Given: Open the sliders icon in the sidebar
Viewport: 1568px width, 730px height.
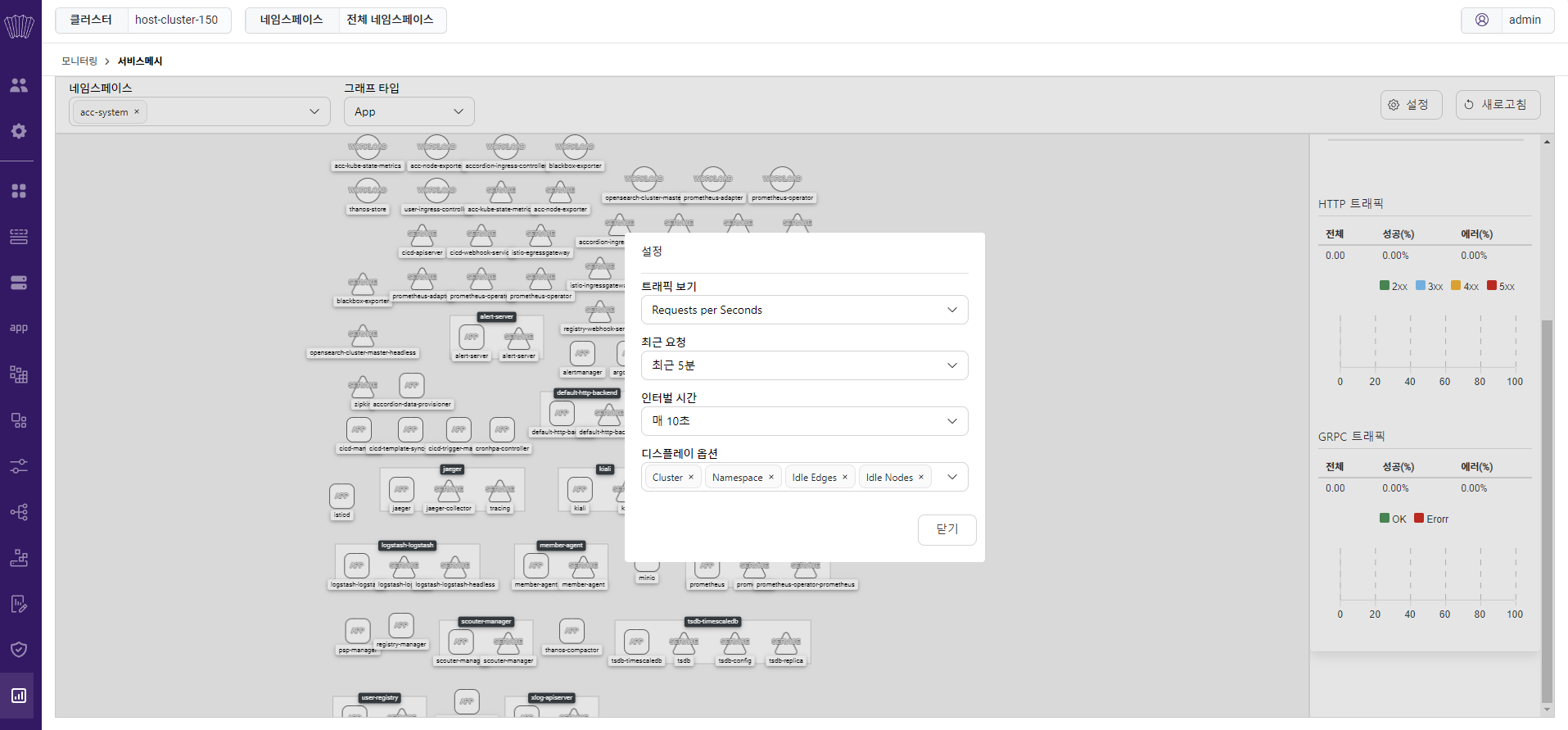Looking at the screenshot, I should pos(19,466).
